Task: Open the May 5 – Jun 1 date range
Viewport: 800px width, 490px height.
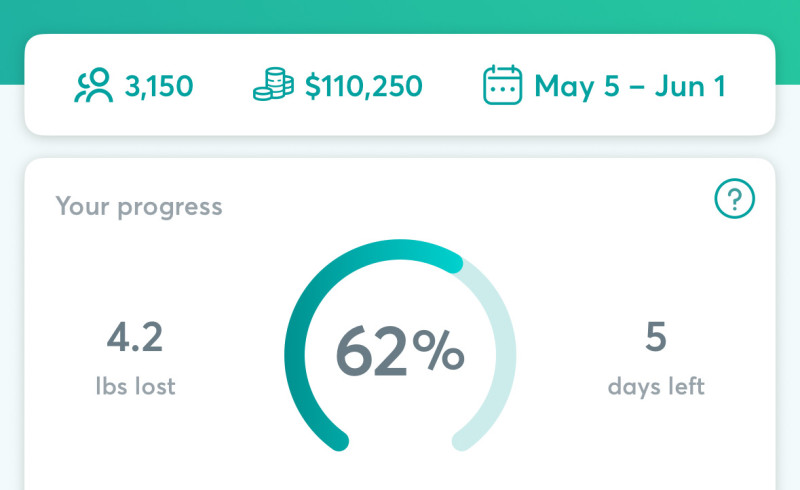Action: (630, 86)
